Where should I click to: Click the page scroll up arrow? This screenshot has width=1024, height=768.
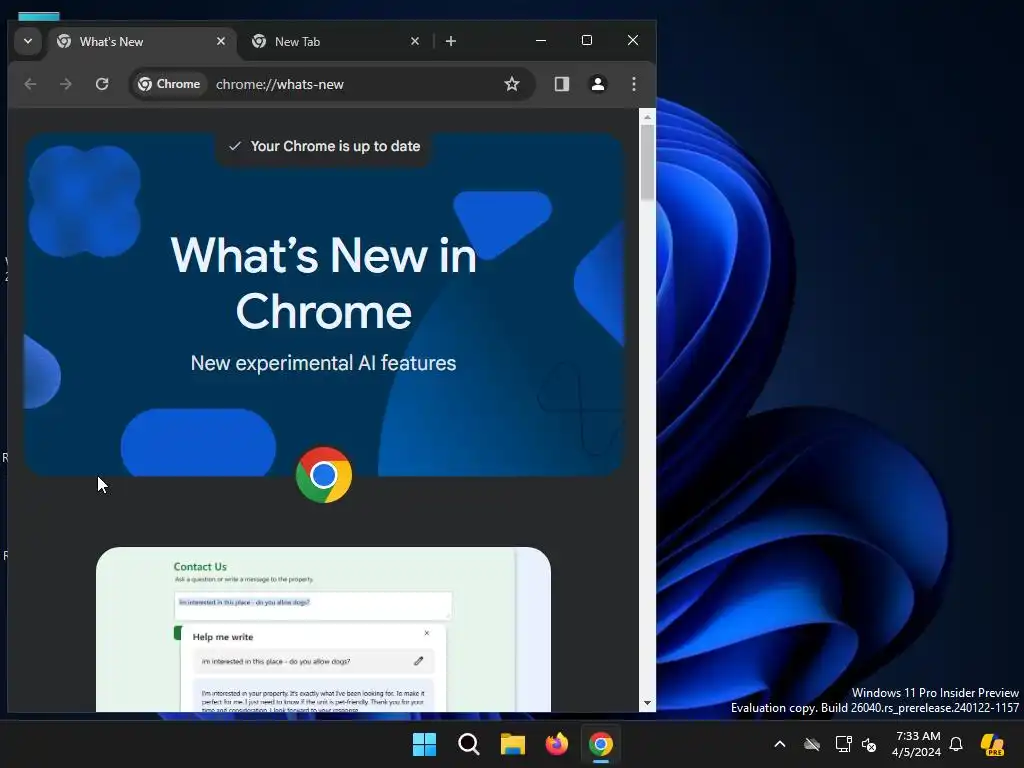click(647, 118)
